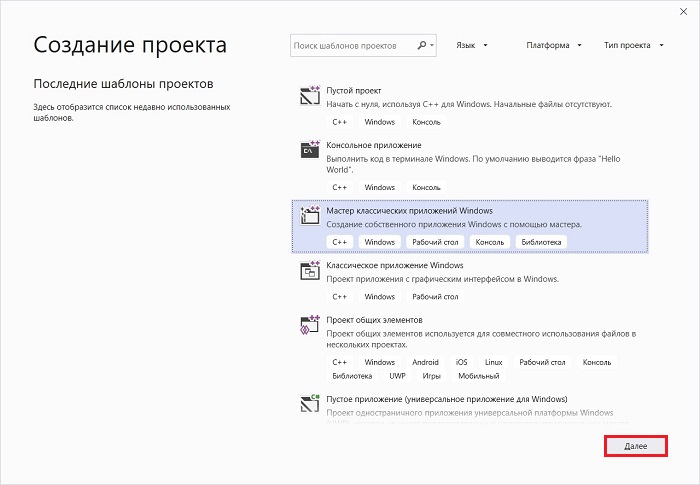Screen dimensions: 700x485
Task: Click the Классическое приложение Windows template icon
Action: (x=310, y=270)
